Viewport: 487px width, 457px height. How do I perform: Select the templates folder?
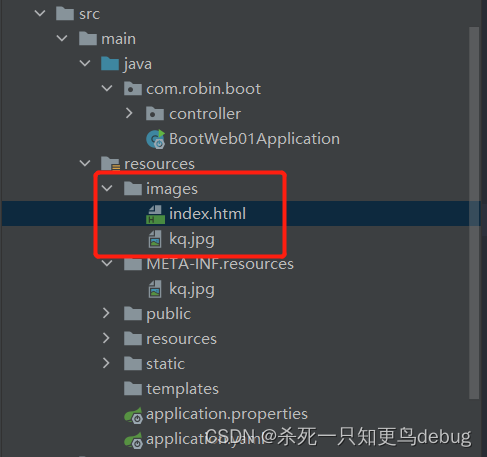tap(182, 389)
